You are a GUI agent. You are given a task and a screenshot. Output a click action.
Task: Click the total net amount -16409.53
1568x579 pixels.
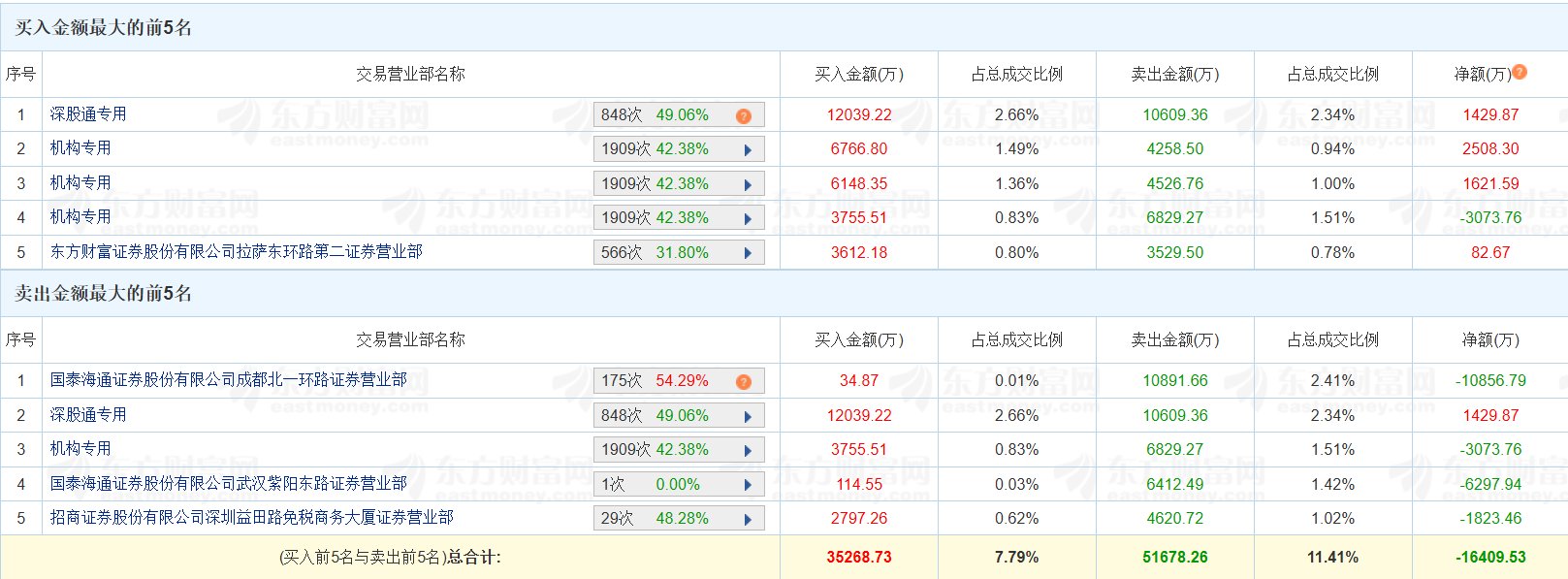click(1490, 558)
